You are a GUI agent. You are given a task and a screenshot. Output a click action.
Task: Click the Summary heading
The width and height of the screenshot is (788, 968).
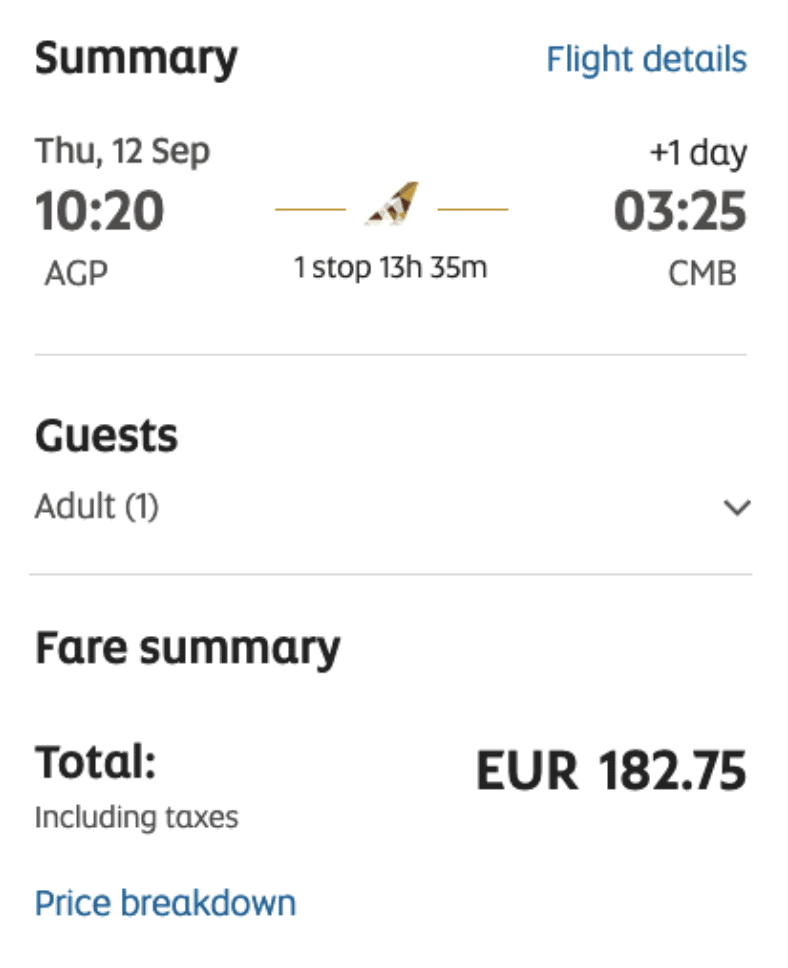click(136, 59)
